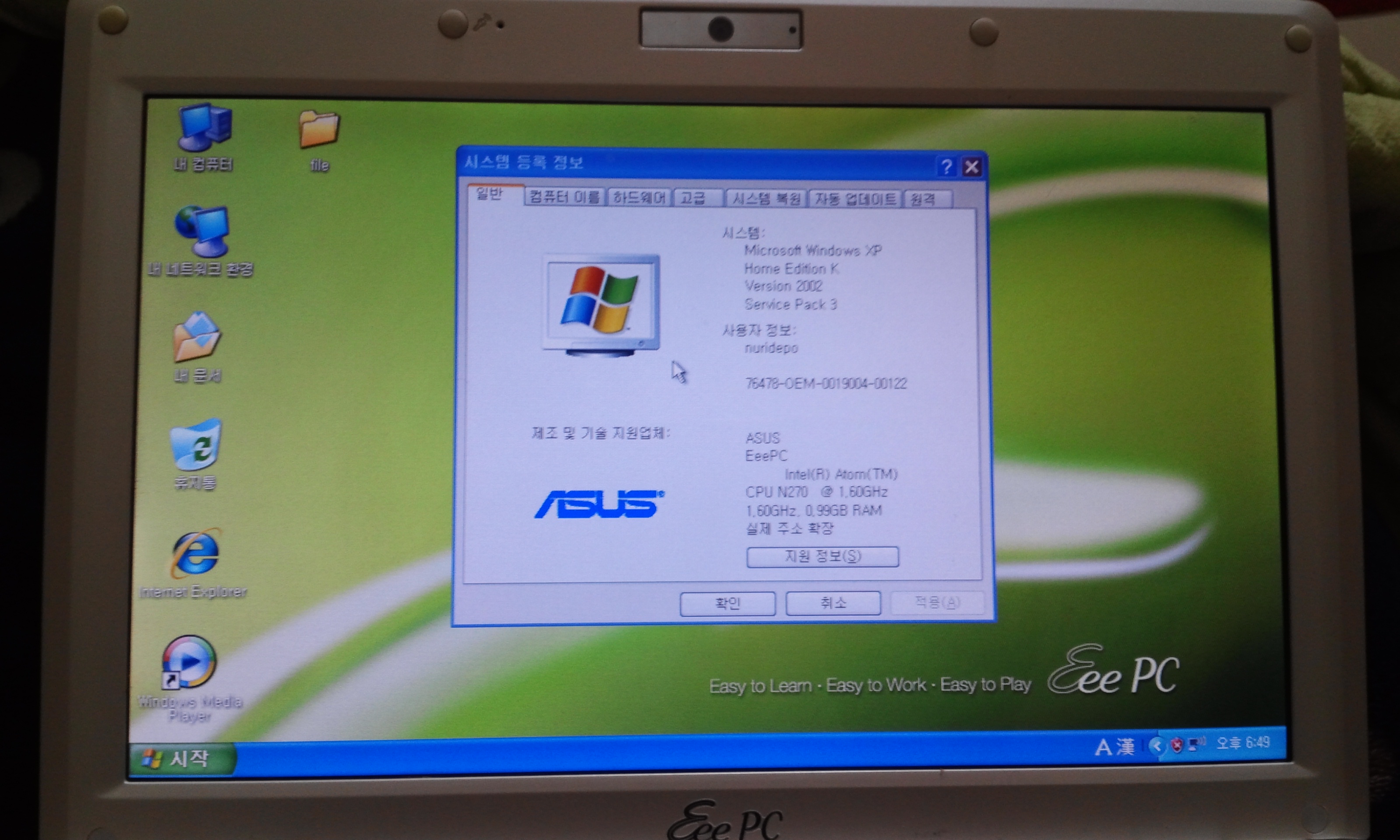The image size is (1400, 840).
Task: Select the 내 문서 folder icon
Action: (197, 346)
